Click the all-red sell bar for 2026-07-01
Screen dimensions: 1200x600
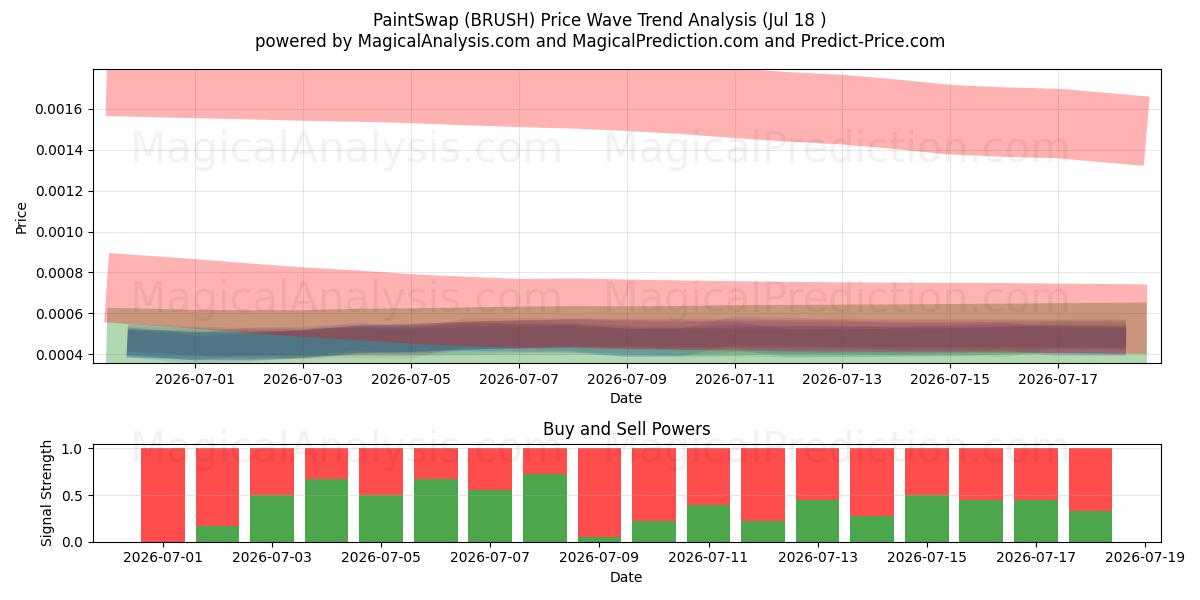163,495
